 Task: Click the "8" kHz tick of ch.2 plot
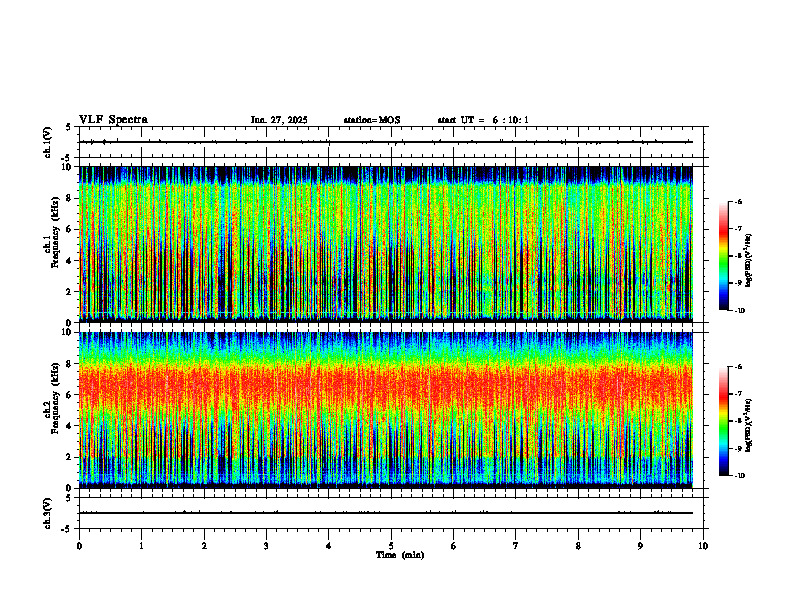click(x=70, y=364)
